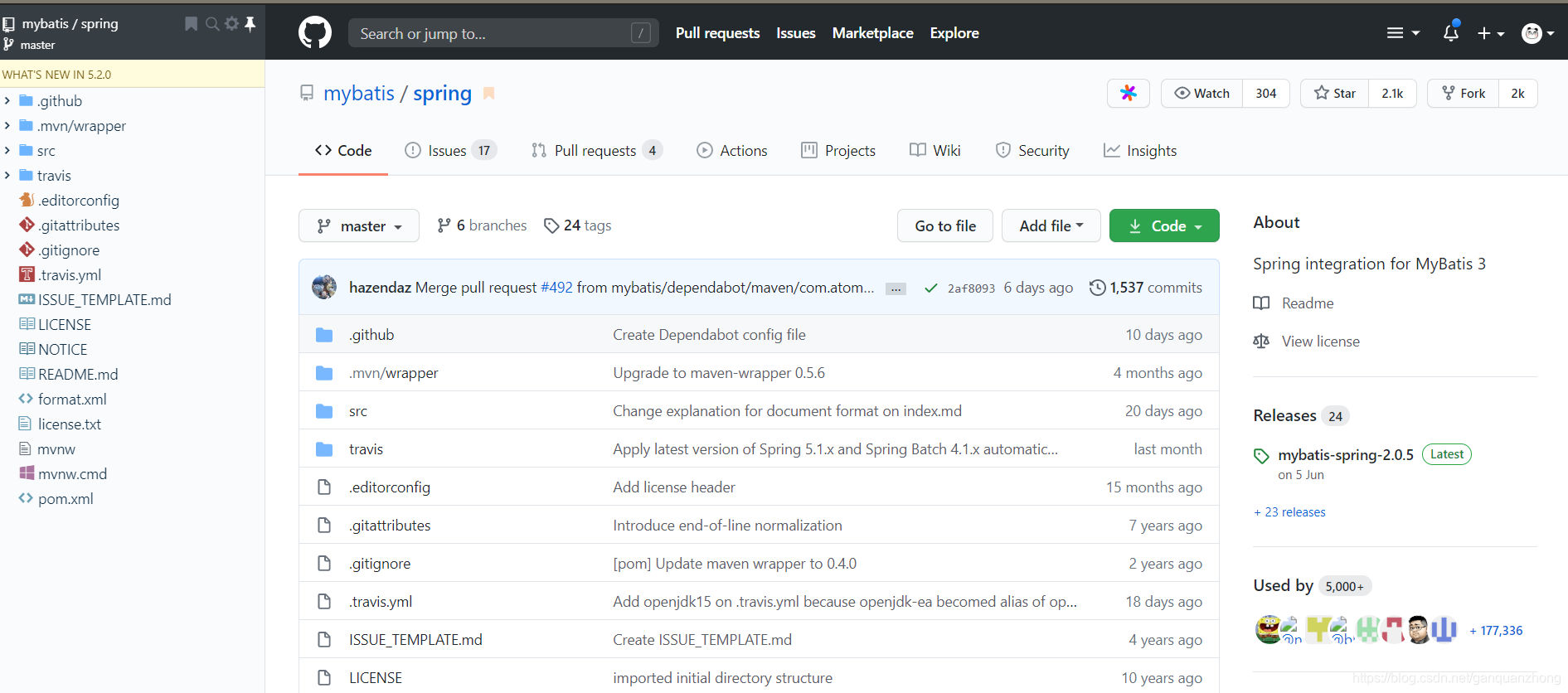
Task: Open Octotree search magnifier
Action: click(x=212, y=23)
